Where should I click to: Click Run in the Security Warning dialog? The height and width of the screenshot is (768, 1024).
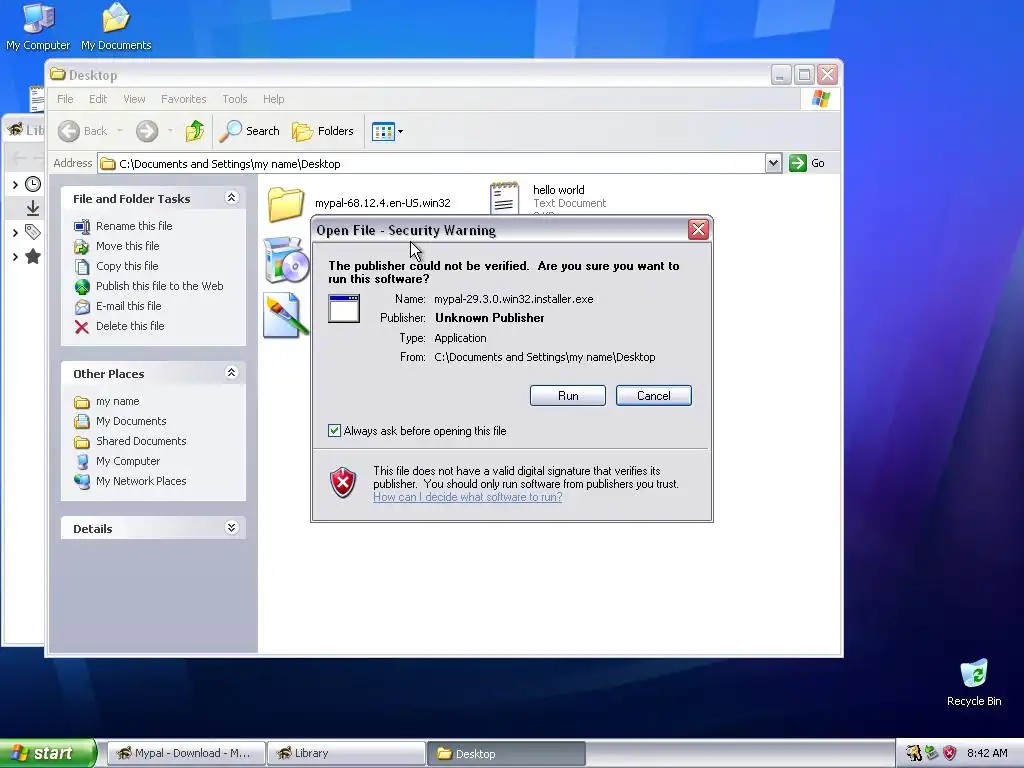[x=568, y=396]
